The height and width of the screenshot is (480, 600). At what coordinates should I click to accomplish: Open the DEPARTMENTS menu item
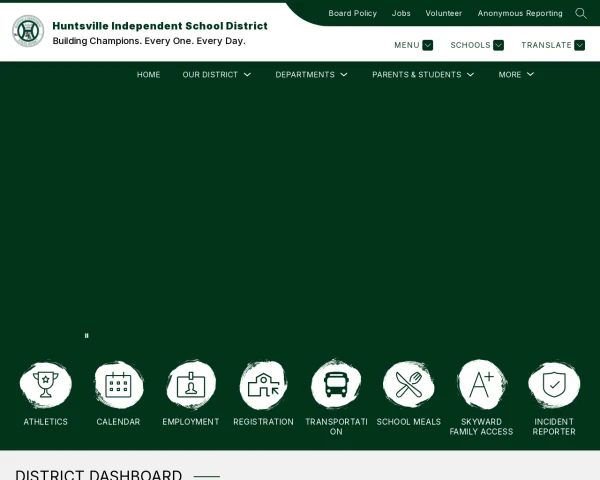[305, 75]
